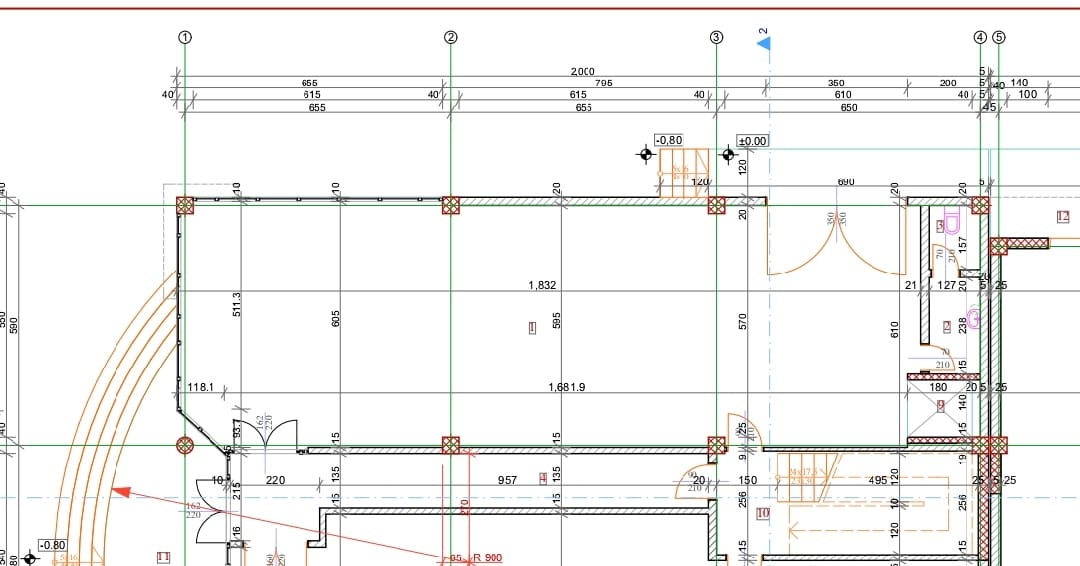The height and width of the screenshot is (566, 1080).
Task: Select the red arrowhead of the radius leader
Action: pos(121,491)
